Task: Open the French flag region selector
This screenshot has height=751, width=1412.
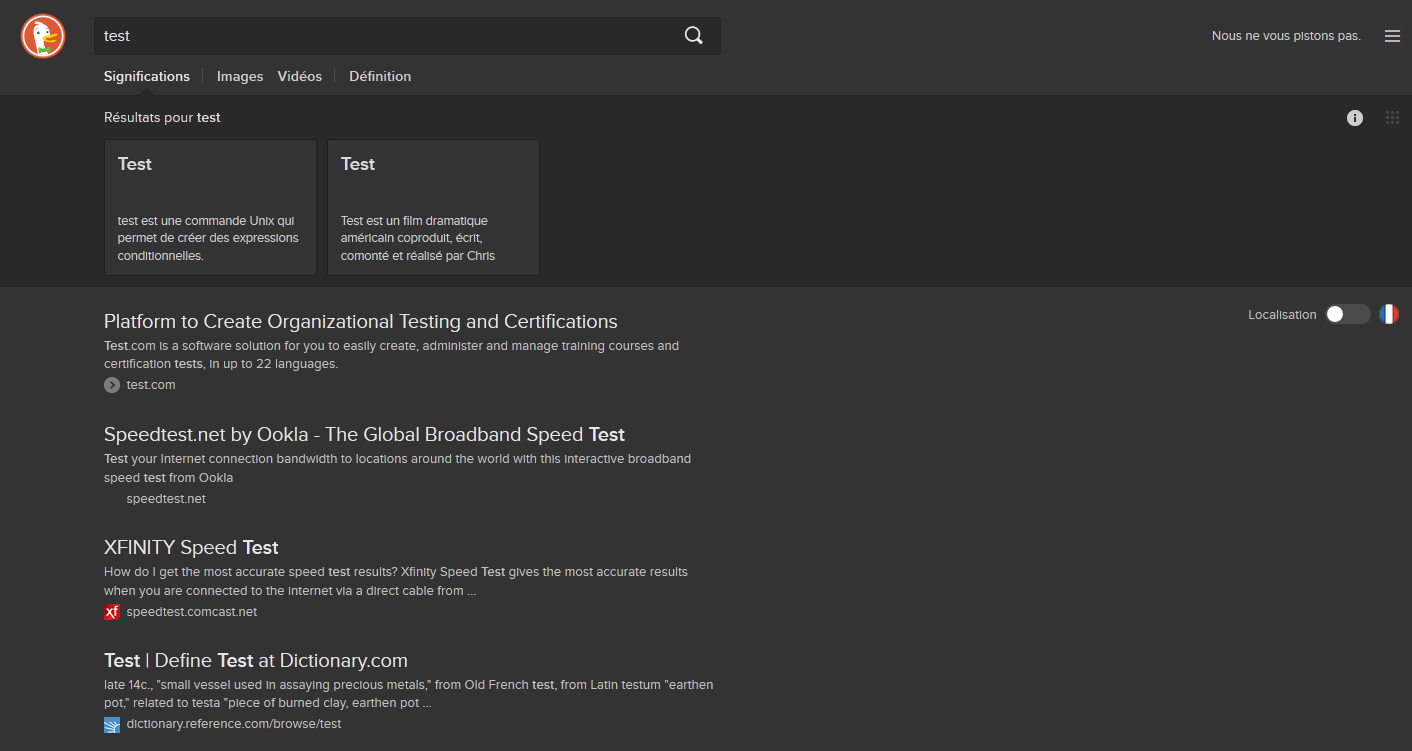Action: point(1388,314)
